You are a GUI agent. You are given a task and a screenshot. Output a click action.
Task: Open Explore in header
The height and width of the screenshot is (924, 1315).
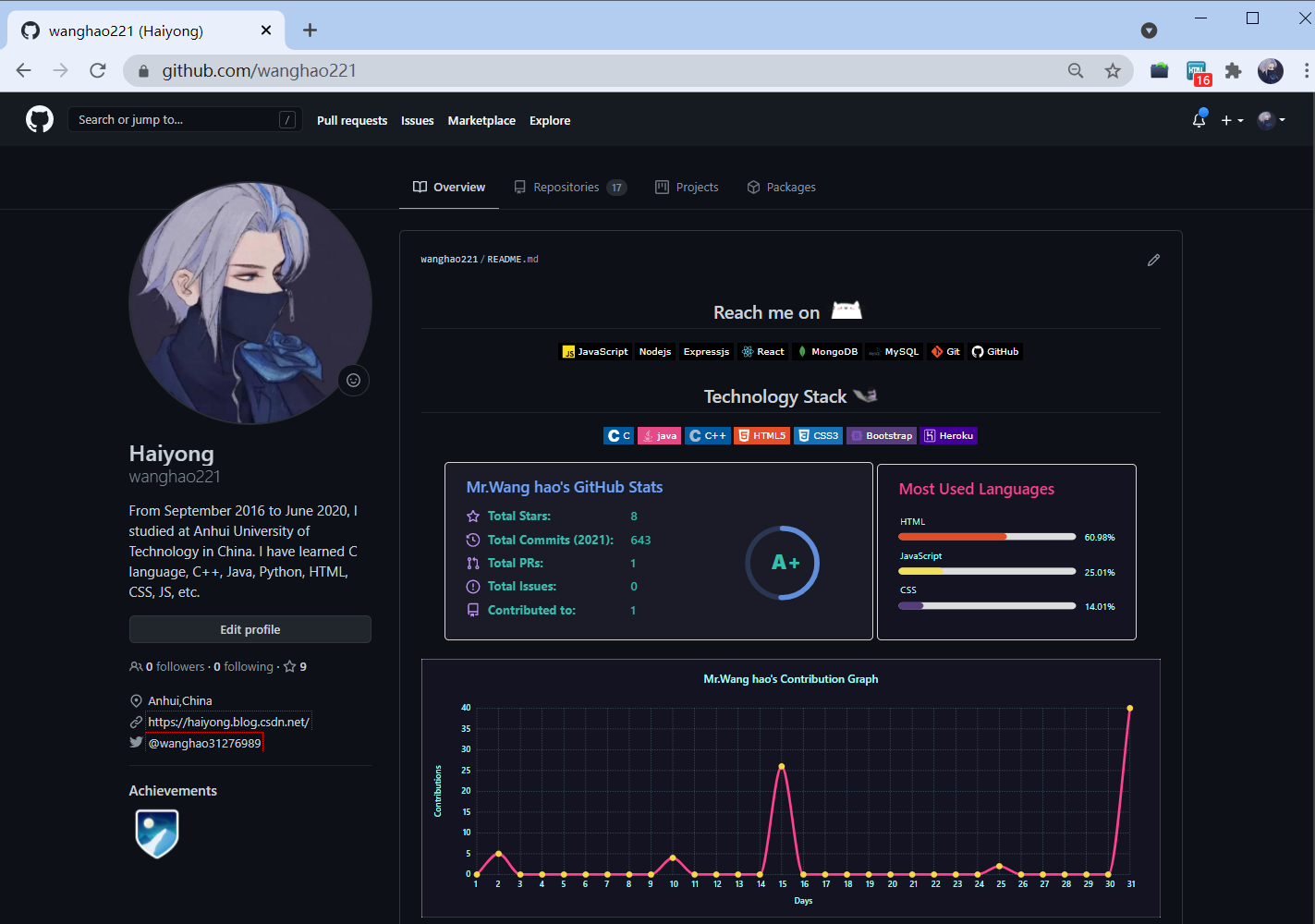[550, 120]
